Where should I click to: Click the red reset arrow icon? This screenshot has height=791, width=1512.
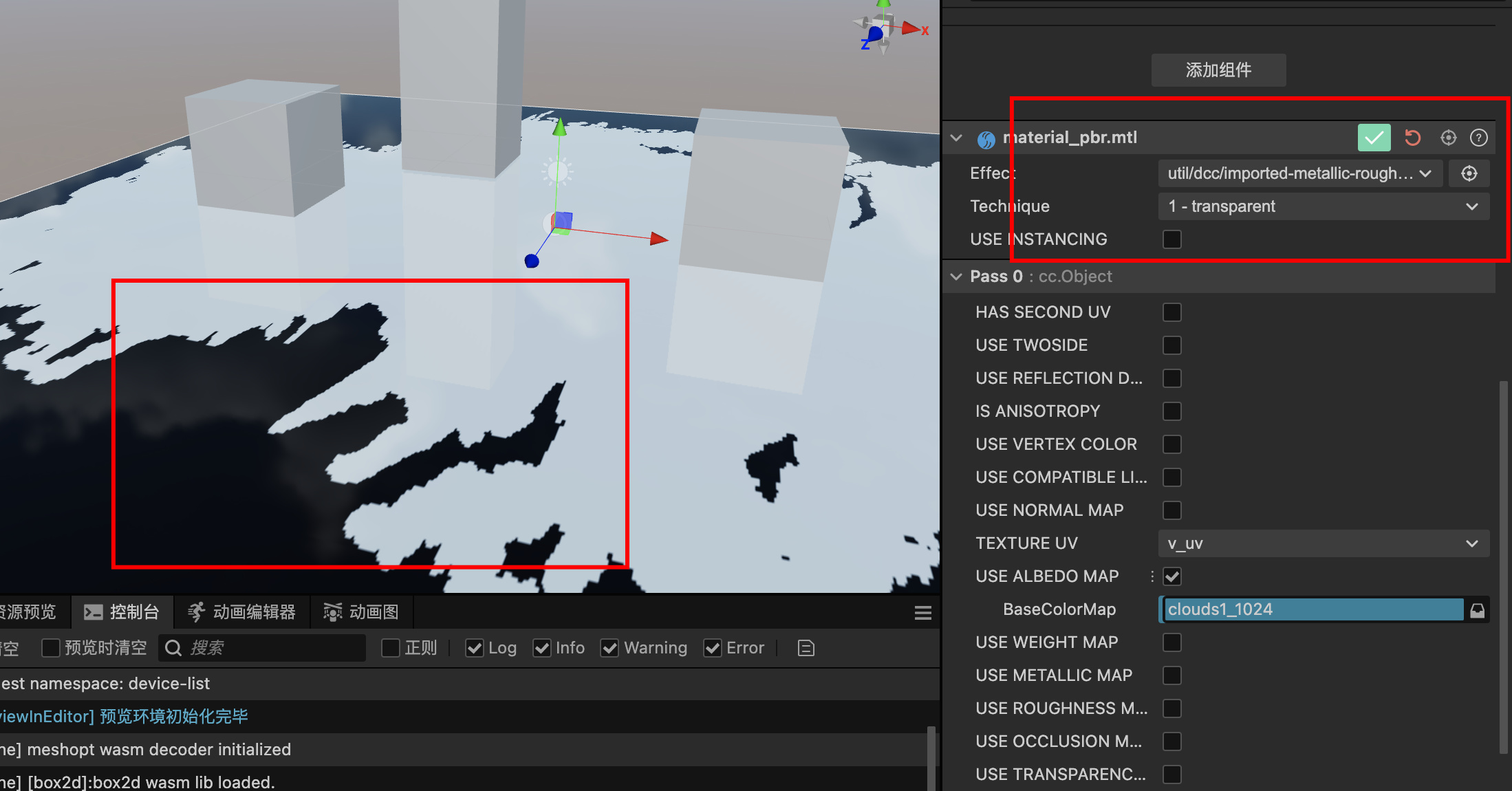pyautogui.click(x=1412, y=138)
